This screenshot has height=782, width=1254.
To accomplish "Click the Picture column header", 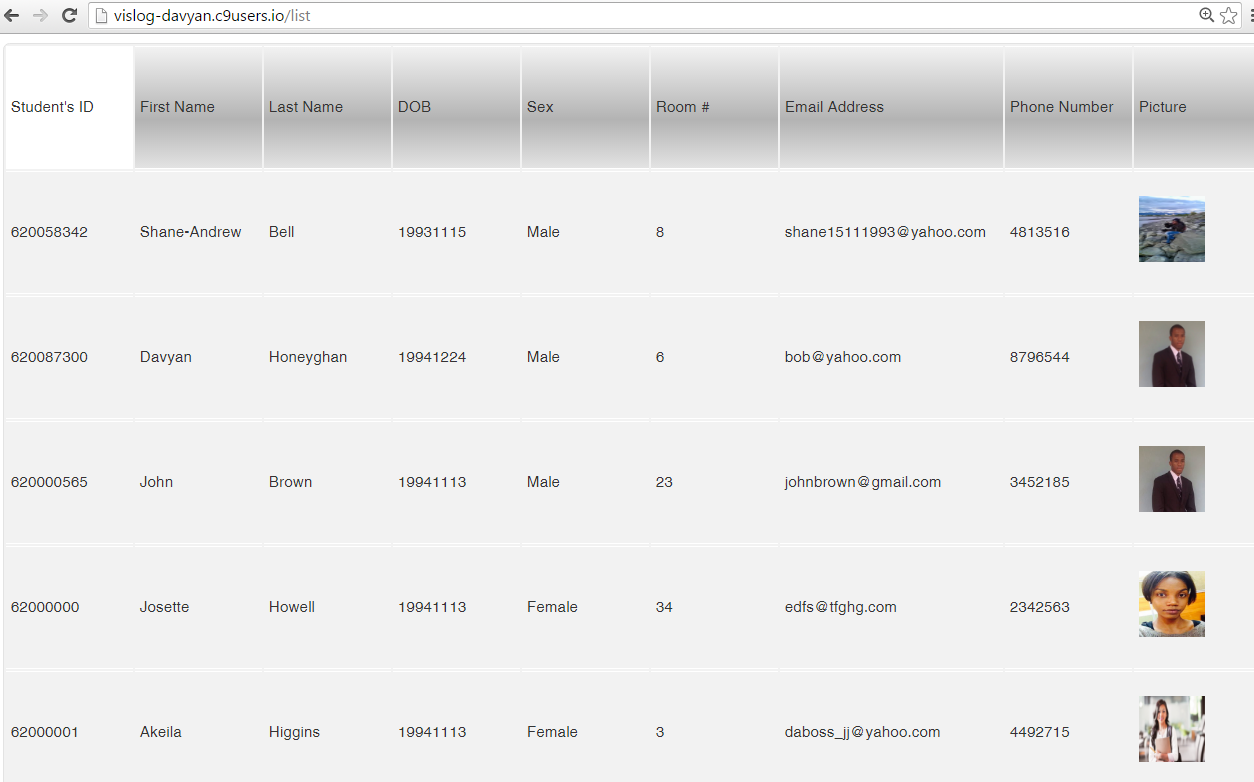I will (x=1193, y=107).
